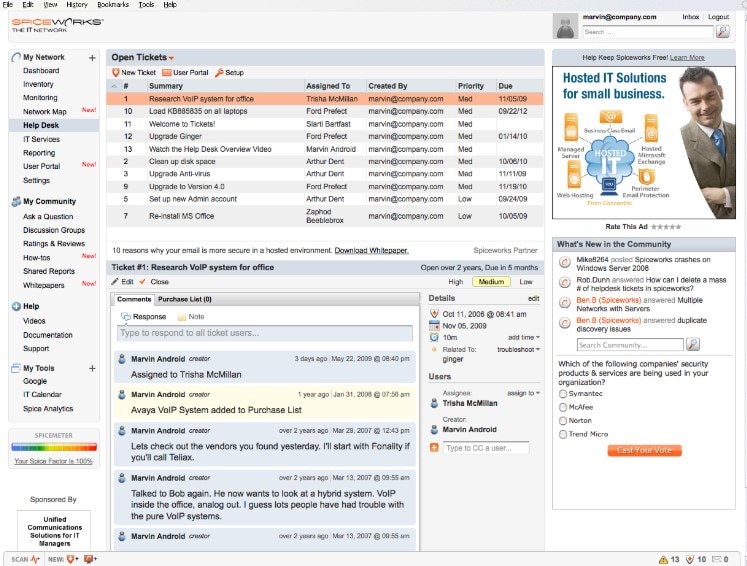Open the History menu
This screenshot has height=566, width=747.
77,4
